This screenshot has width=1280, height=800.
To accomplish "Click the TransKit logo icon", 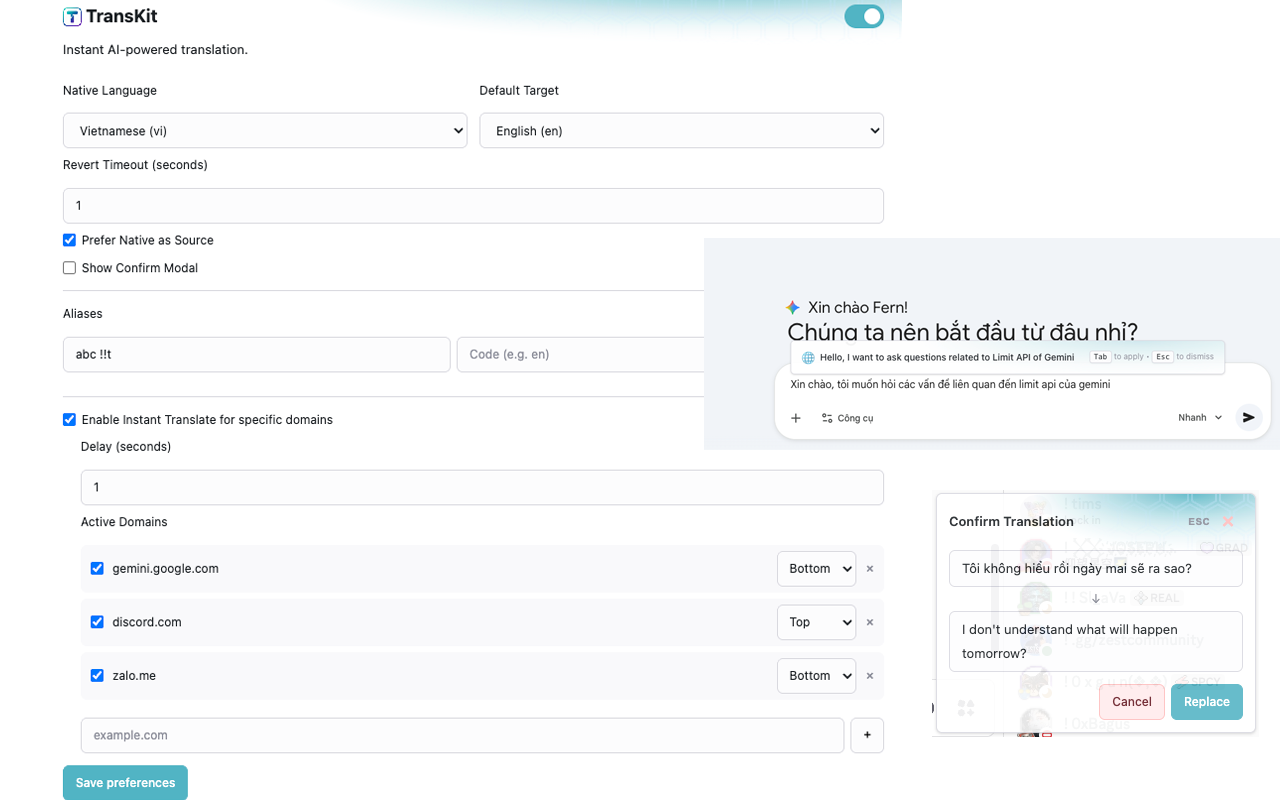I will pos(72,16).
